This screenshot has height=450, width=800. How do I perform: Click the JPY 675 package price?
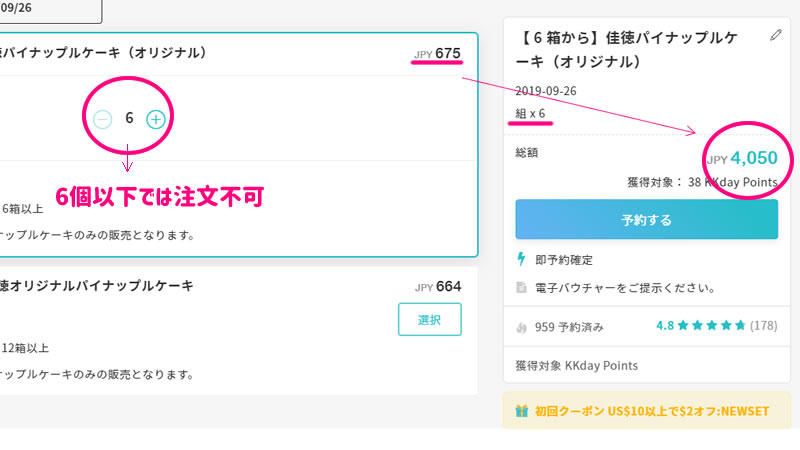tap(437, 54)
